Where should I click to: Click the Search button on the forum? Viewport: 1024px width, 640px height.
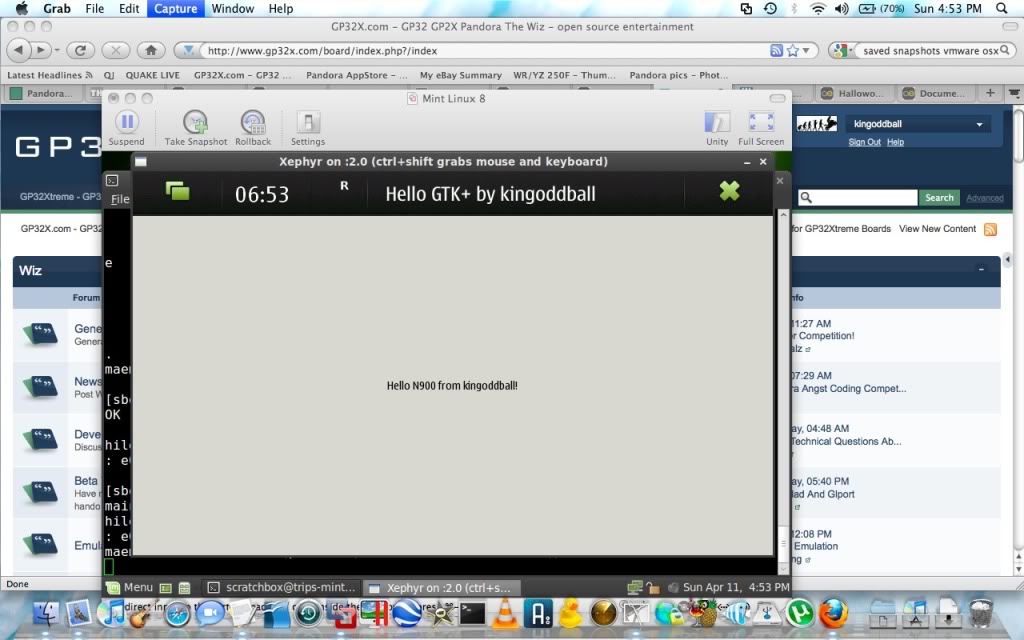coord(938,198)
